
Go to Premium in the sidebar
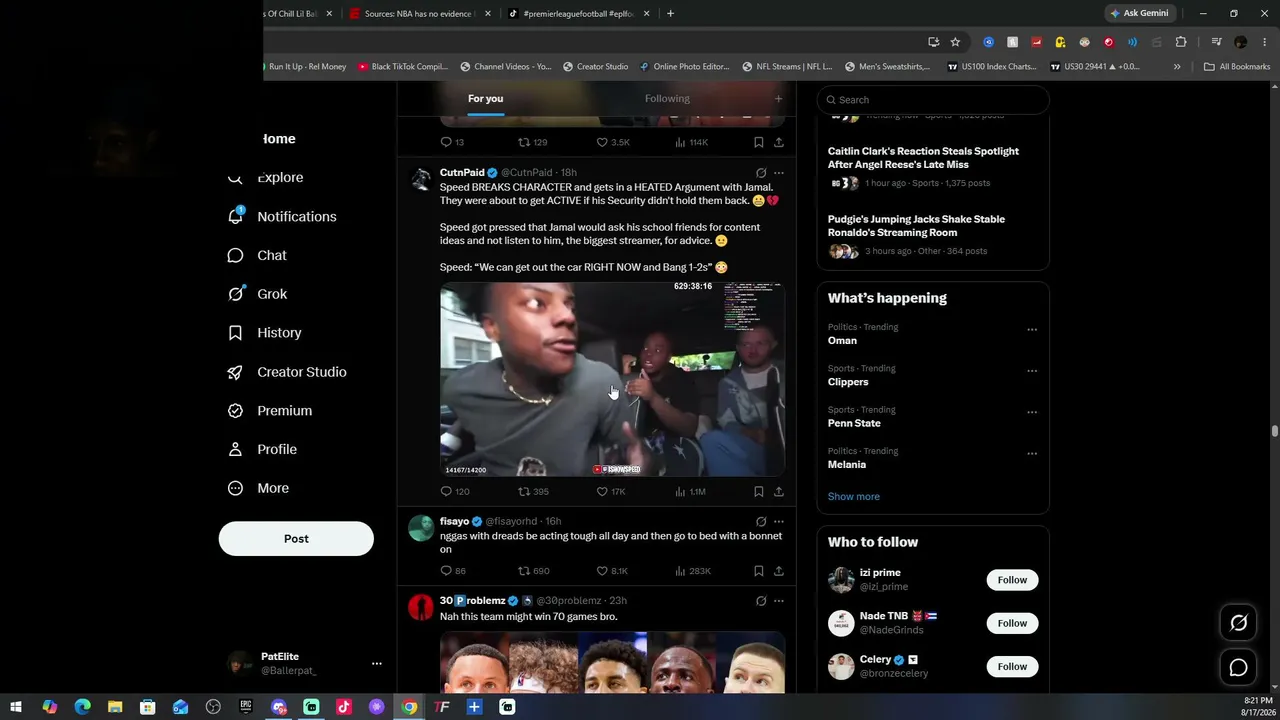(x=270, y=411)
